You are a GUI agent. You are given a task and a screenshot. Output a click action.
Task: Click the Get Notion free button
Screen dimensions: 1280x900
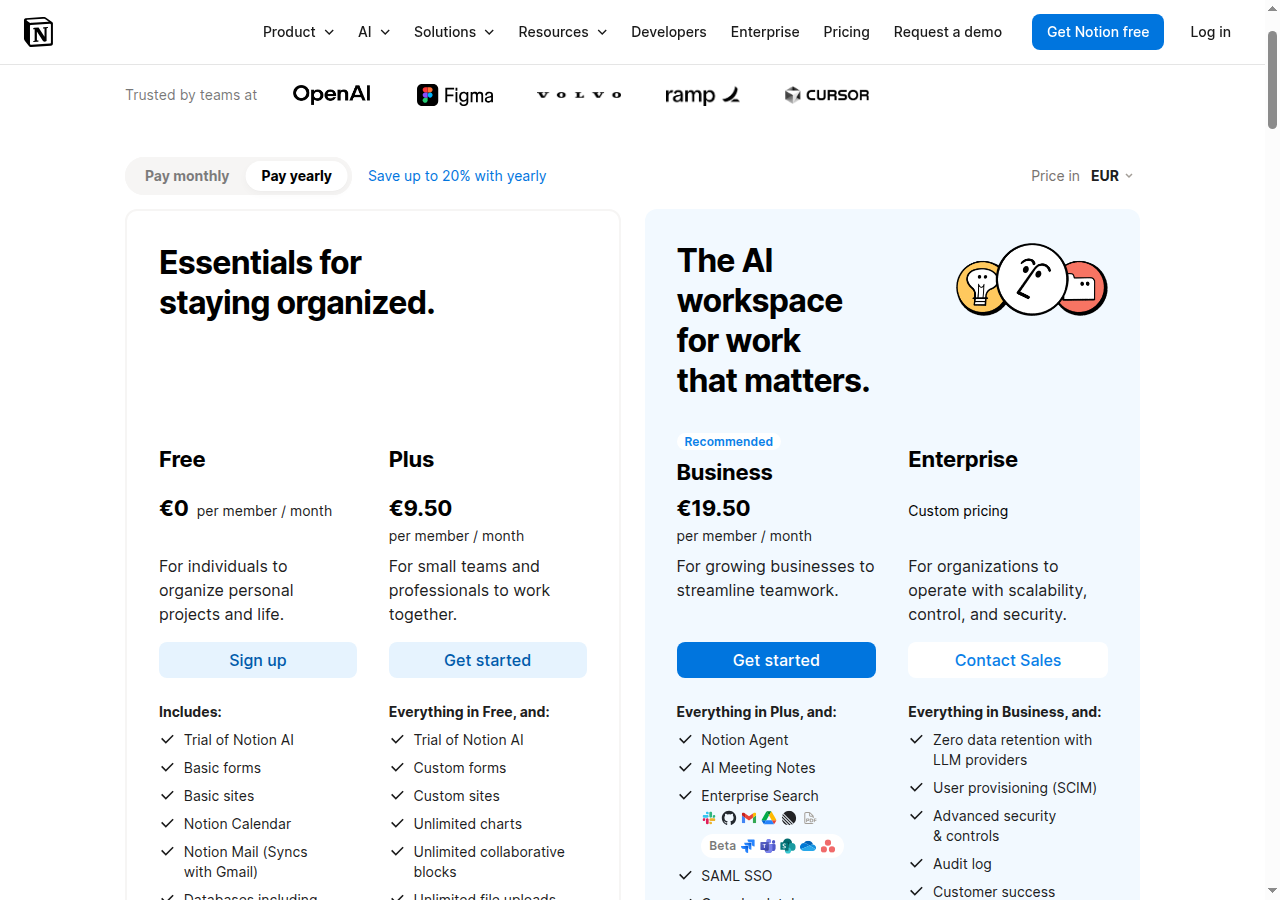(1098, 32)
